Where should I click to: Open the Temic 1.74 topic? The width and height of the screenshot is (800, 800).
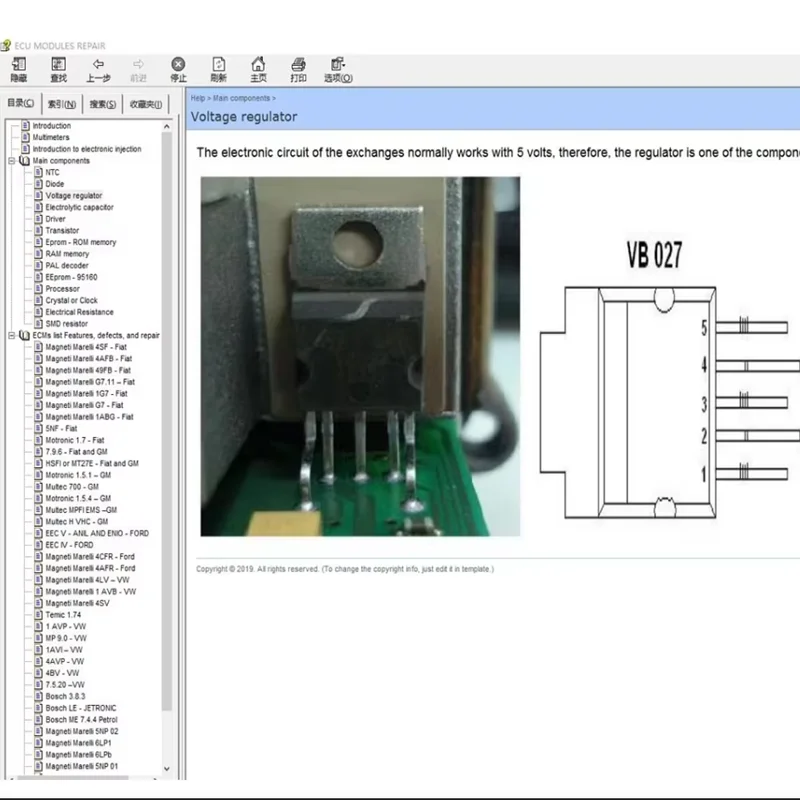pyautogui.click(x=63, y=615)
